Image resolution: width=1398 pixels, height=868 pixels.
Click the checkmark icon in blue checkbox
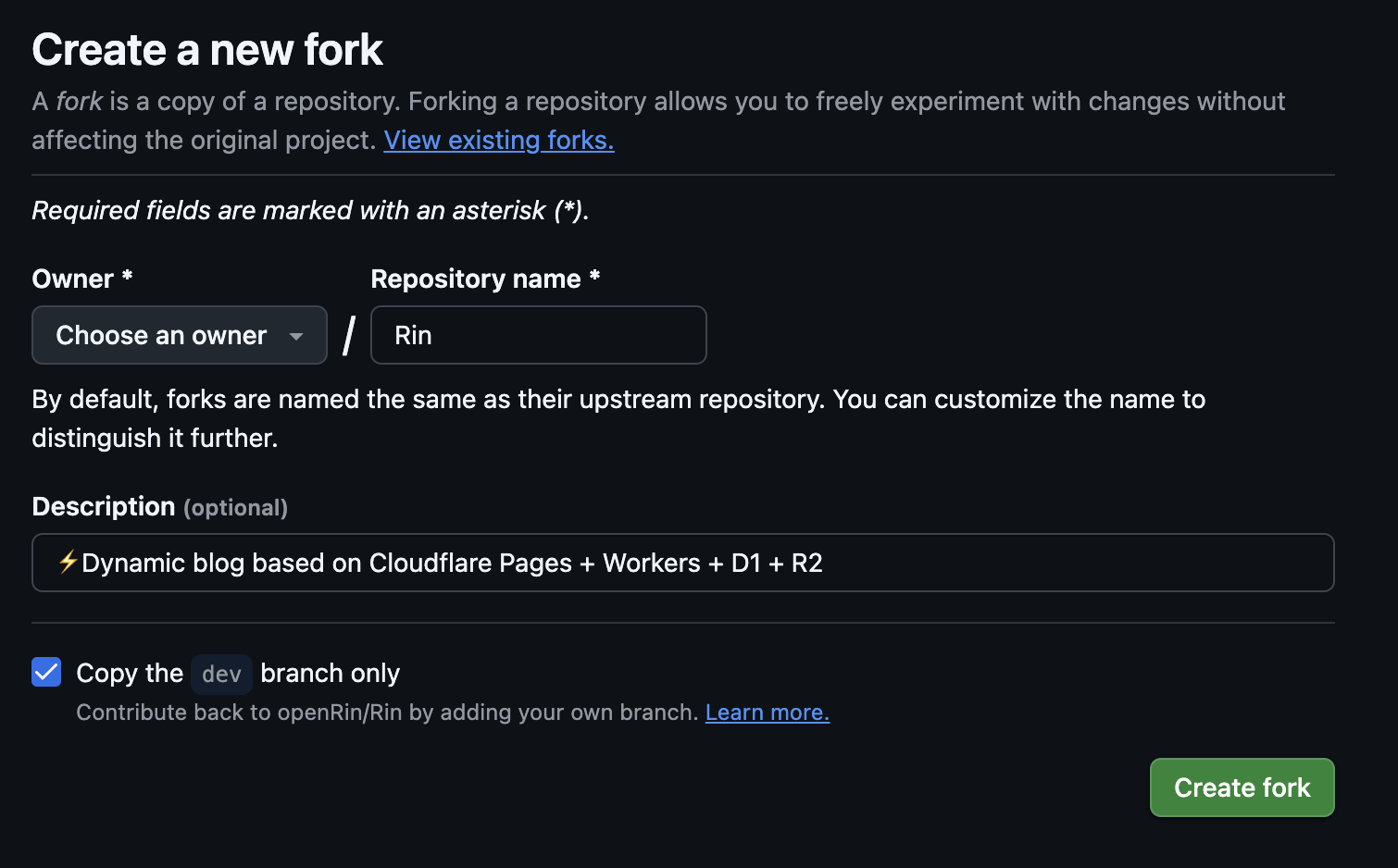(46, 672)
